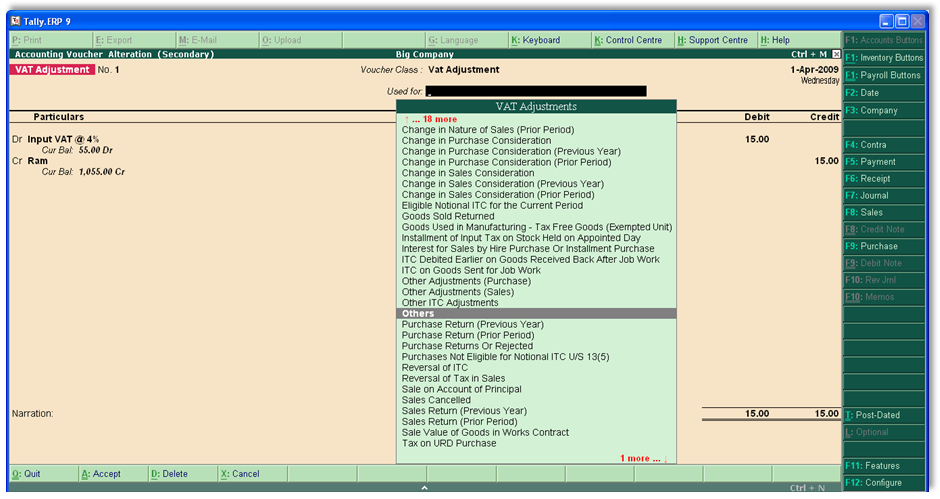Click the VAT Adjustment voucher type label
Screen dimensions: 940x499
52,70
